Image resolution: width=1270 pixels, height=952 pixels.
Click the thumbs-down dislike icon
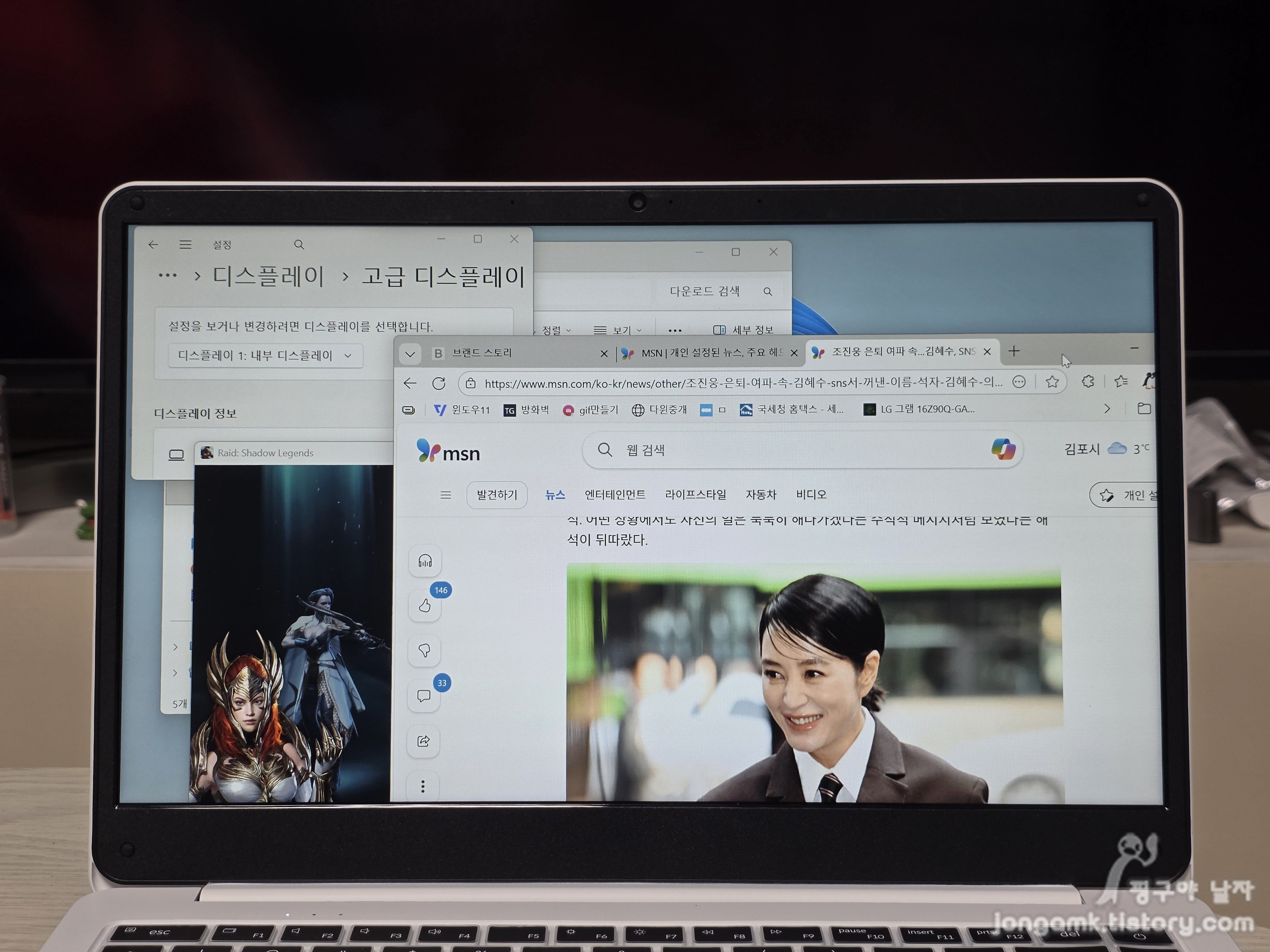coord(424,650)
